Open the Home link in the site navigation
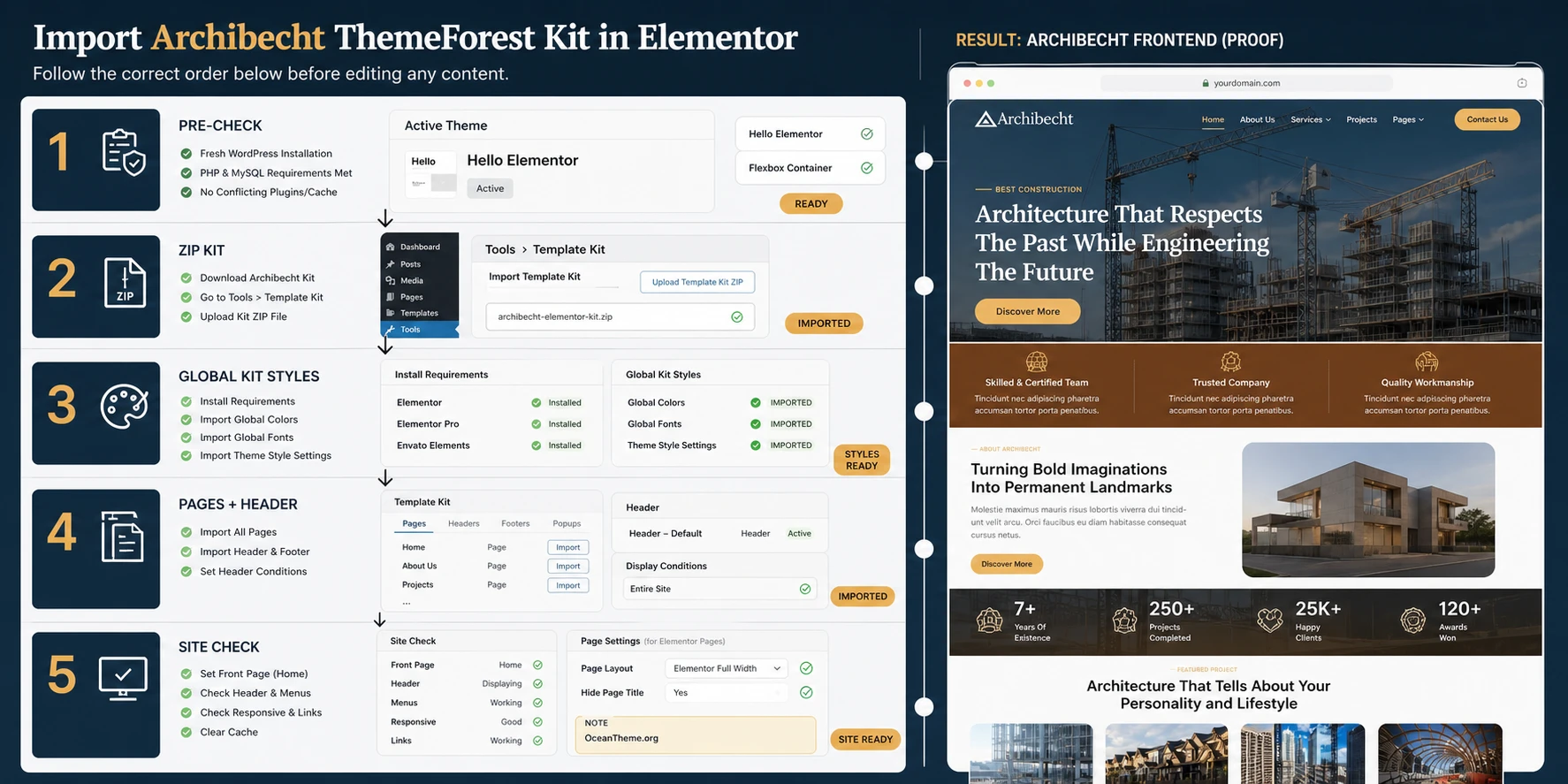This screenshot has width=1568, height=784. point(1213,119)
